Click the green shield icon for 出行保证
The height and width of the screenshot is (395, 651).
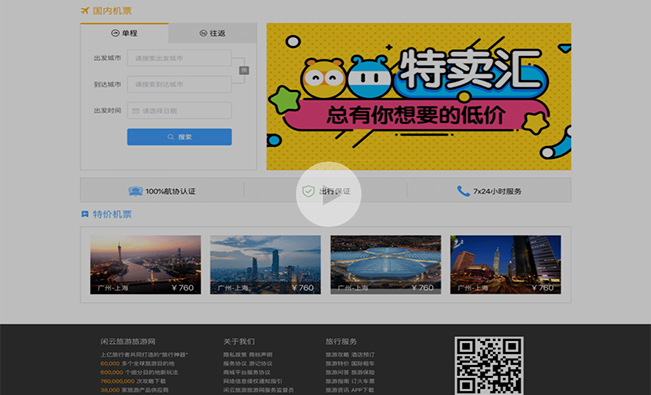(x=308, y=191)
